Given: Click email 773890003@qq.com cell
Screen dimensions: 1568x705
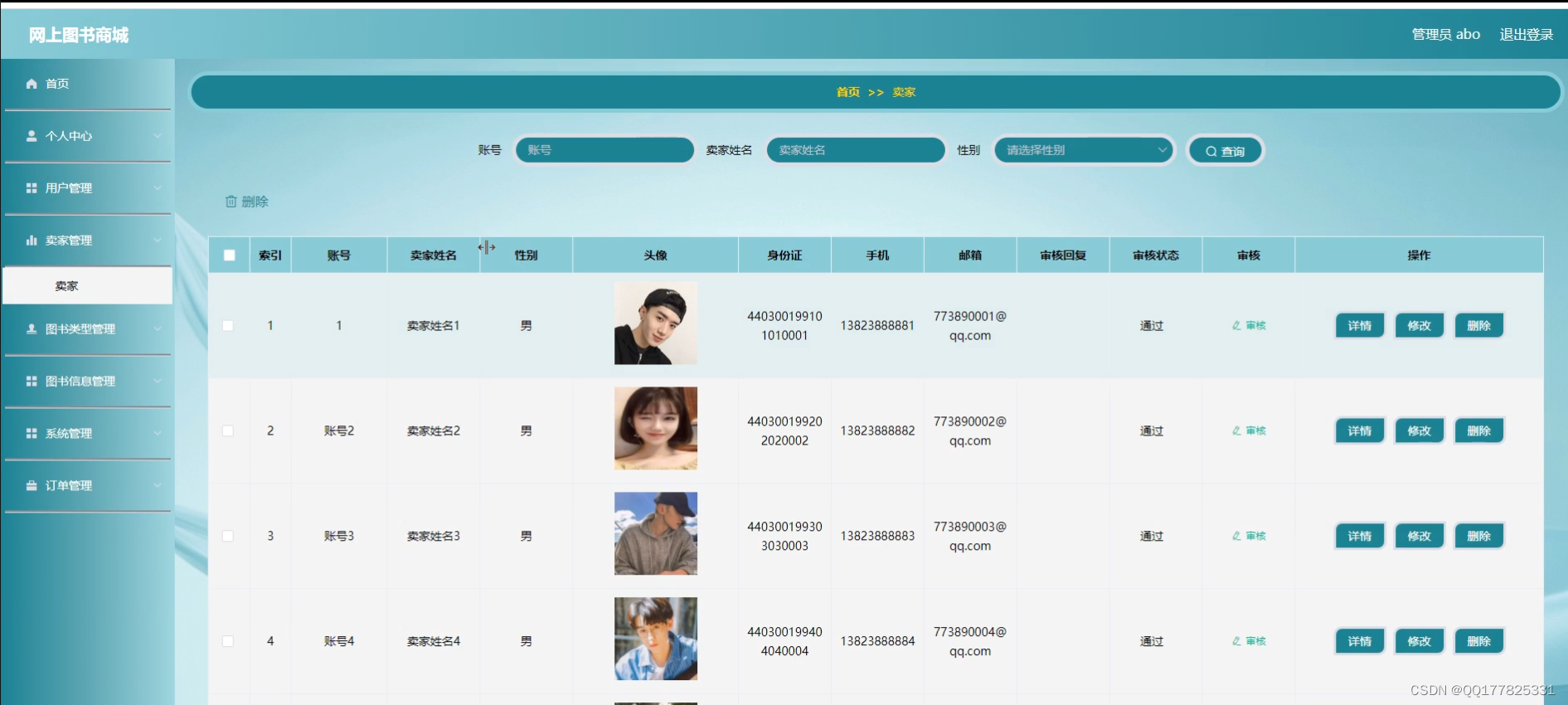Looking at the screenshot, I should 970,537.
